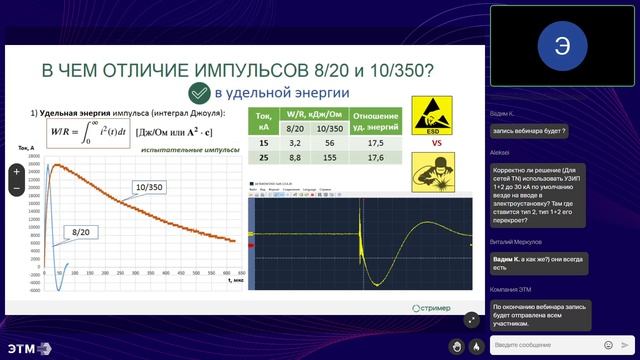The height and width of the screenshot is (360, 640).
Task: Send a fire reaction
Action: click(476, 347)
